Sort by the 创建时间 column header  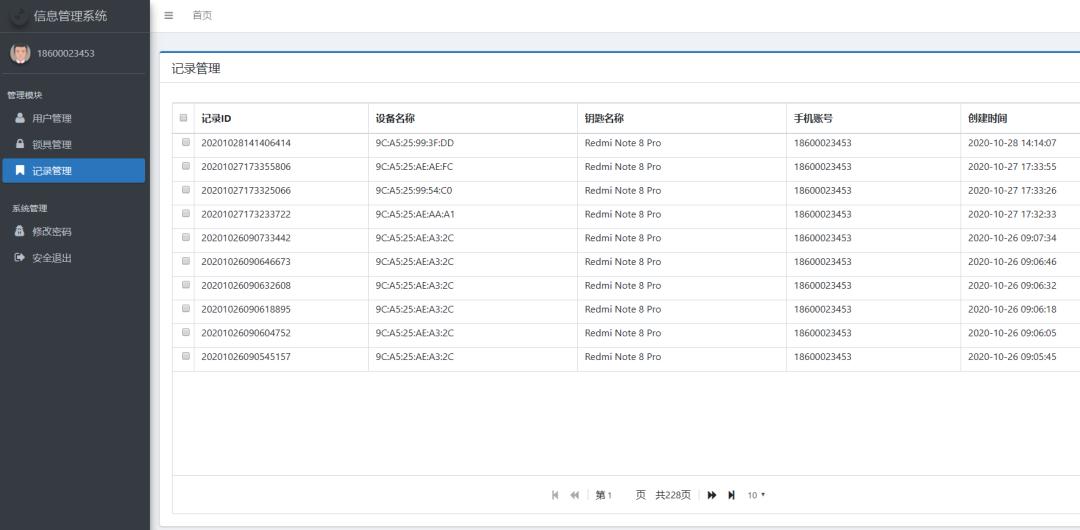tap(987, 118)
